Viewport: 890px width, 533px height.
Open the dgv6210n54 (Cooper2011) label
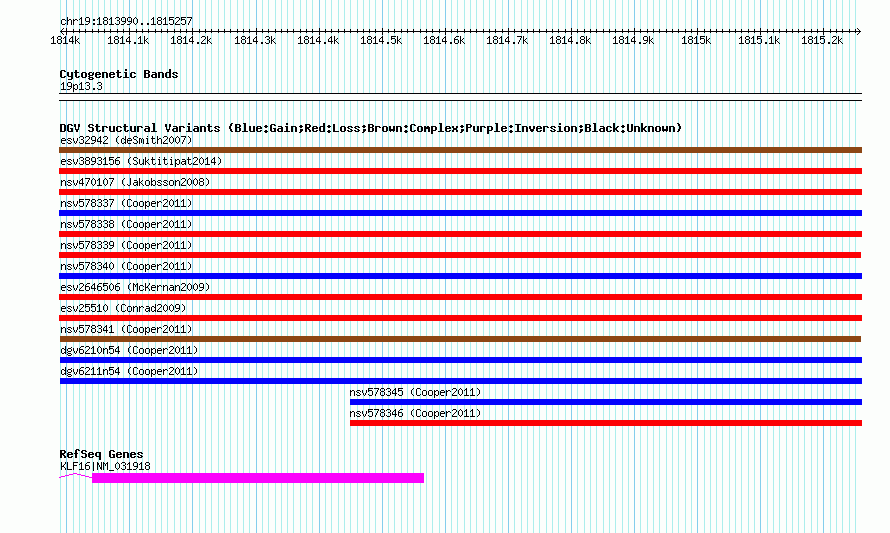pyautogui.click(x=129, y=350)
